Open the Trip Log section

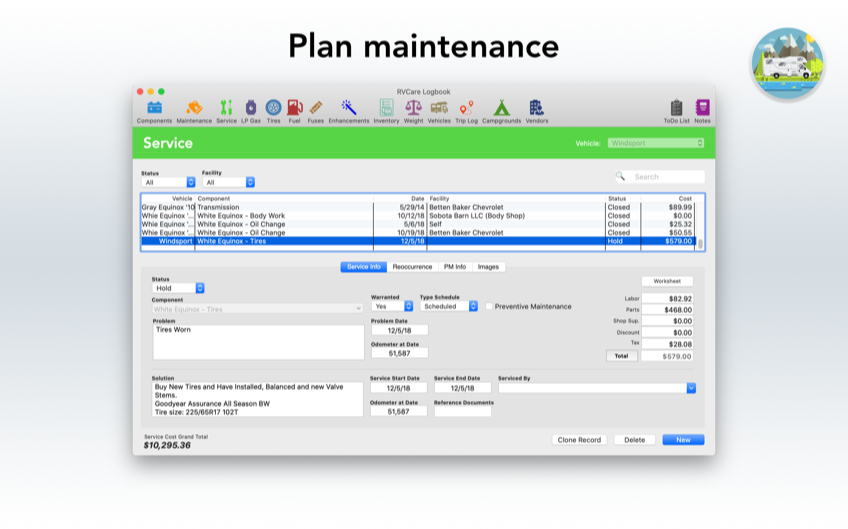pos(466,108)
